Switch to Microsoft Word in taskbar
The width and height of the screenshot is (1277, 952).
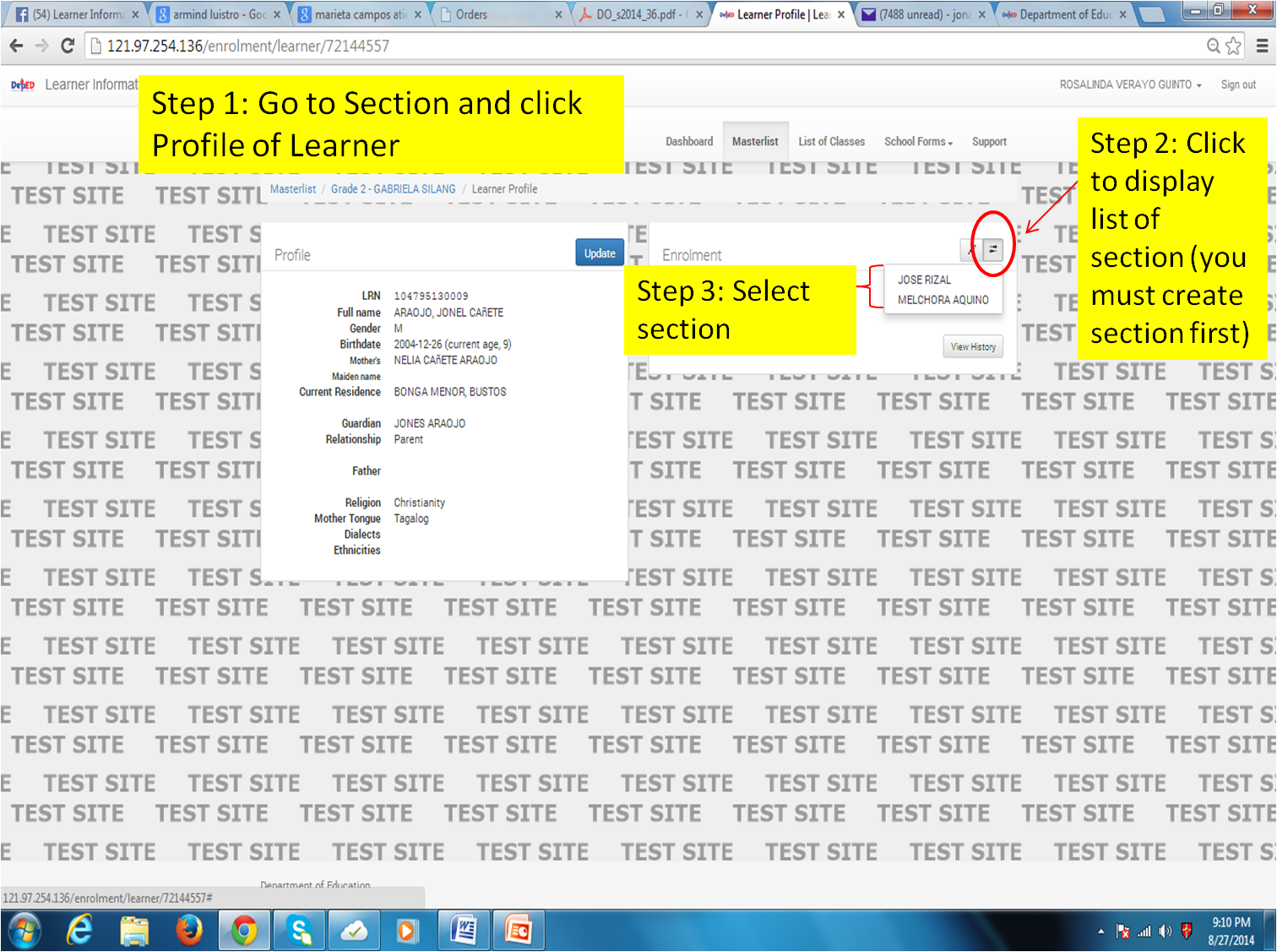point(463,931)
